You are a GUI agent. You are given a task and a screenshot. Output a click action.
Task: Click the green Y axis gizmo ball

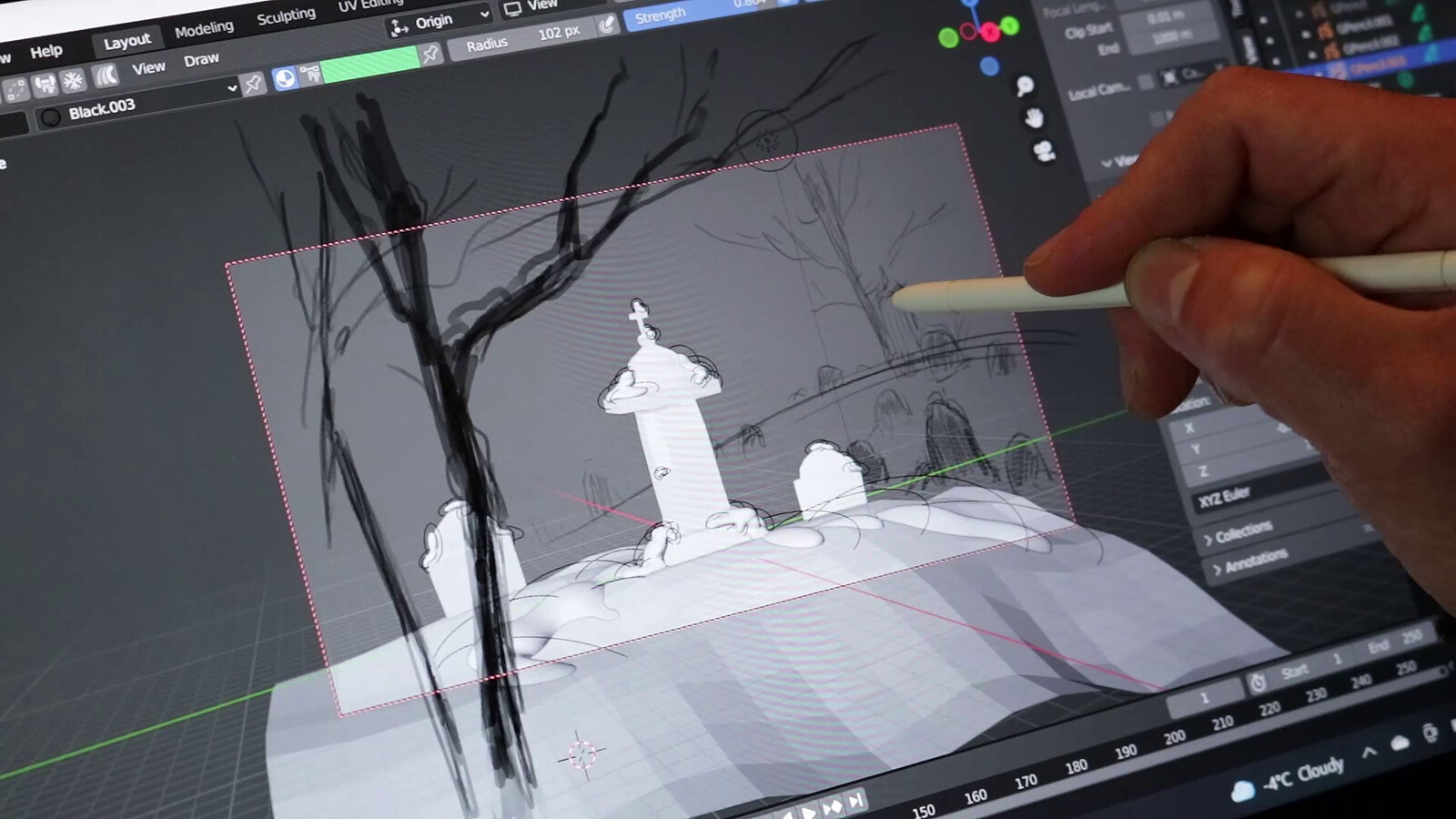tap(1009, 26)
